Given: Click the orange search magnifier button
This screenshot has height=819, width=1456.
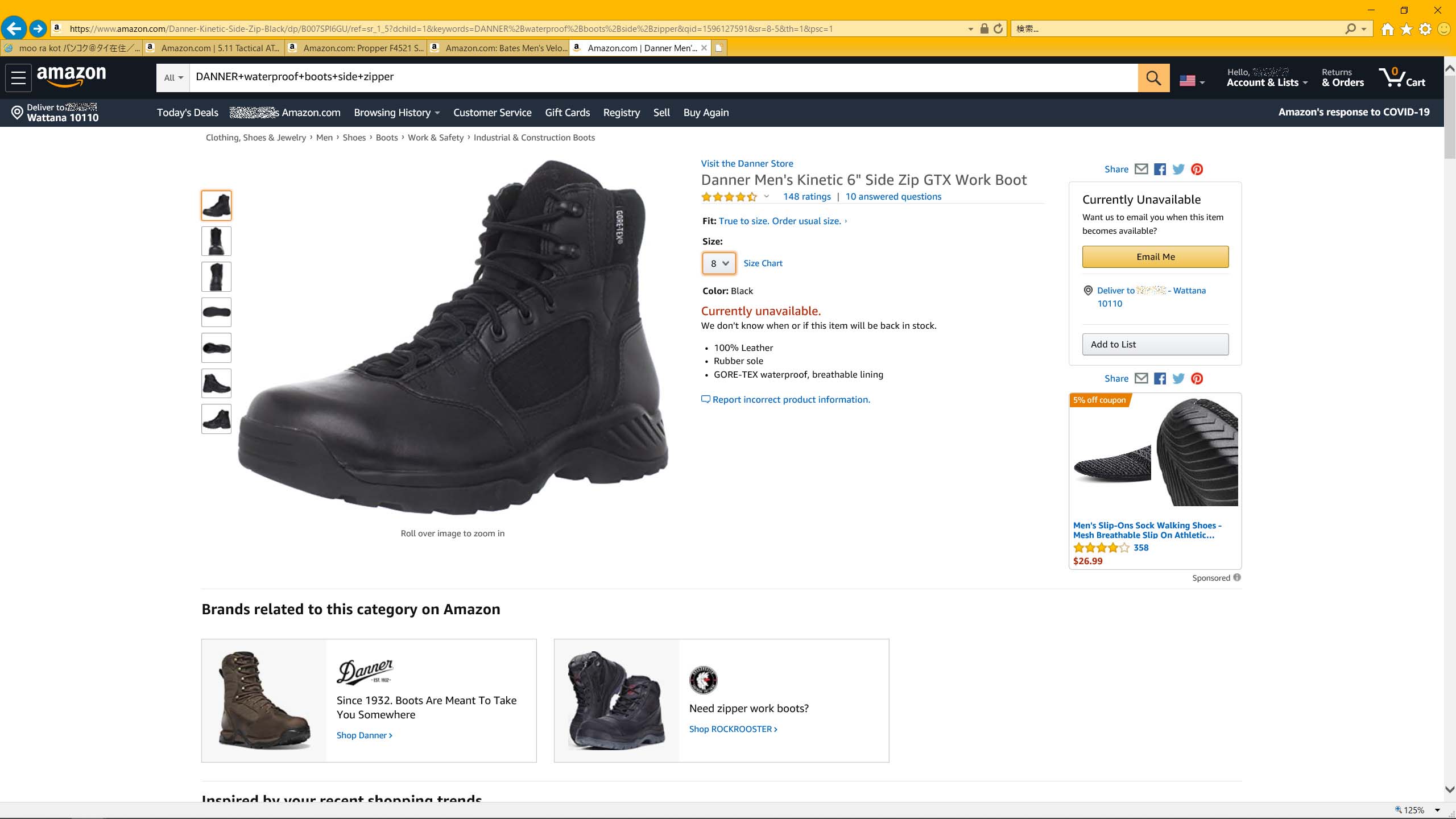Looking at the screenshot, I should (x=1153, y=77).
